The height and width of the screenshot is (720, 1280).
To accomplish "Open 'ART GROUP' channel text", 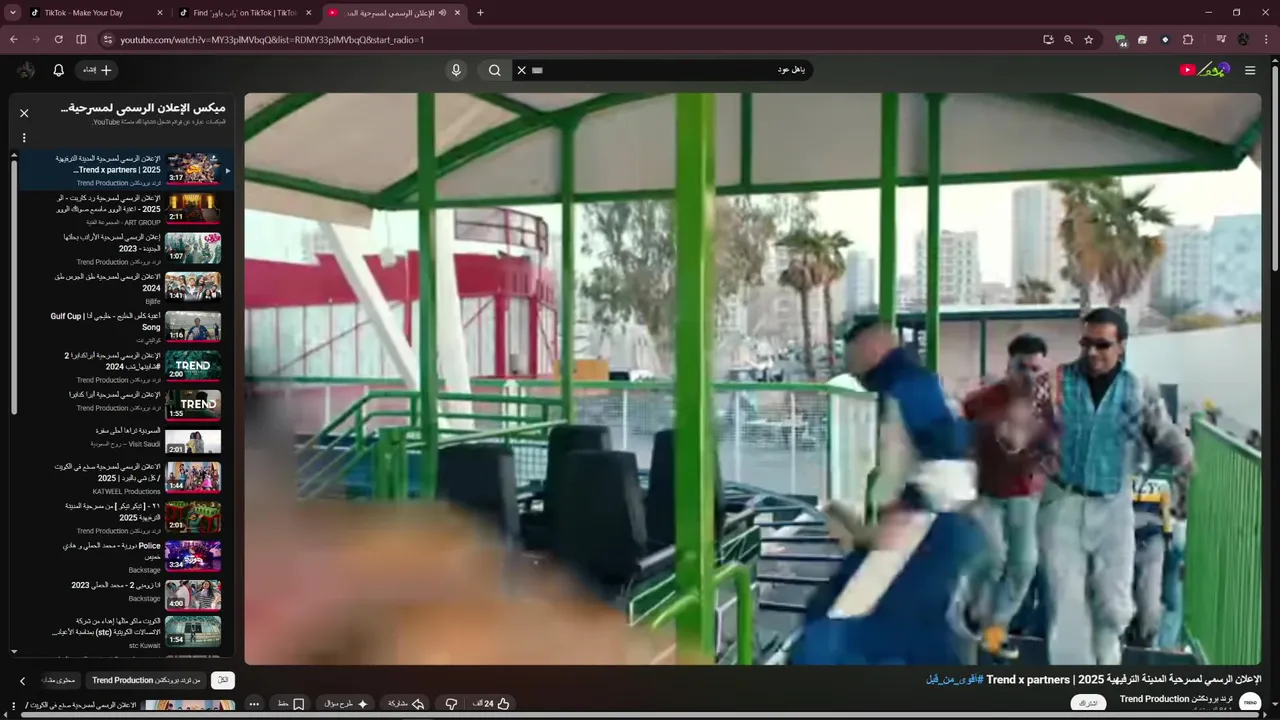I will 142,222.
